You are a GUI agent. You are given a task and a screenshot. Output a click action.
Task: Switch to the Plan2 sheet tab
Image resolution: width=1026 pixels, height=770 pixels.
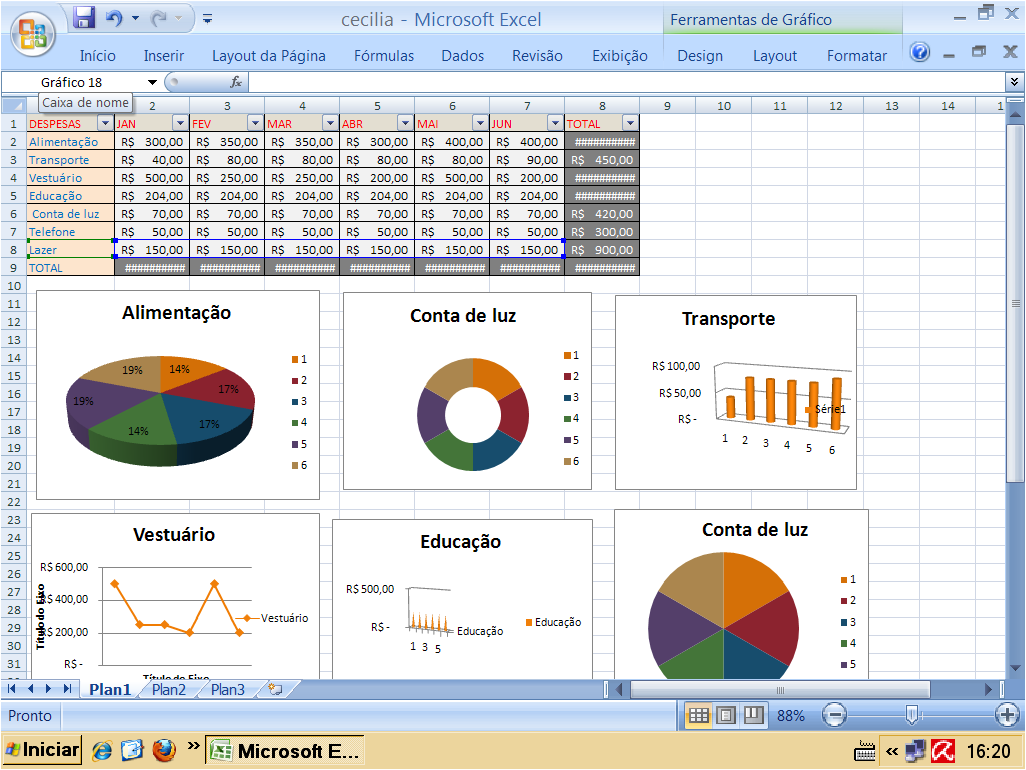tap(168, 688)
